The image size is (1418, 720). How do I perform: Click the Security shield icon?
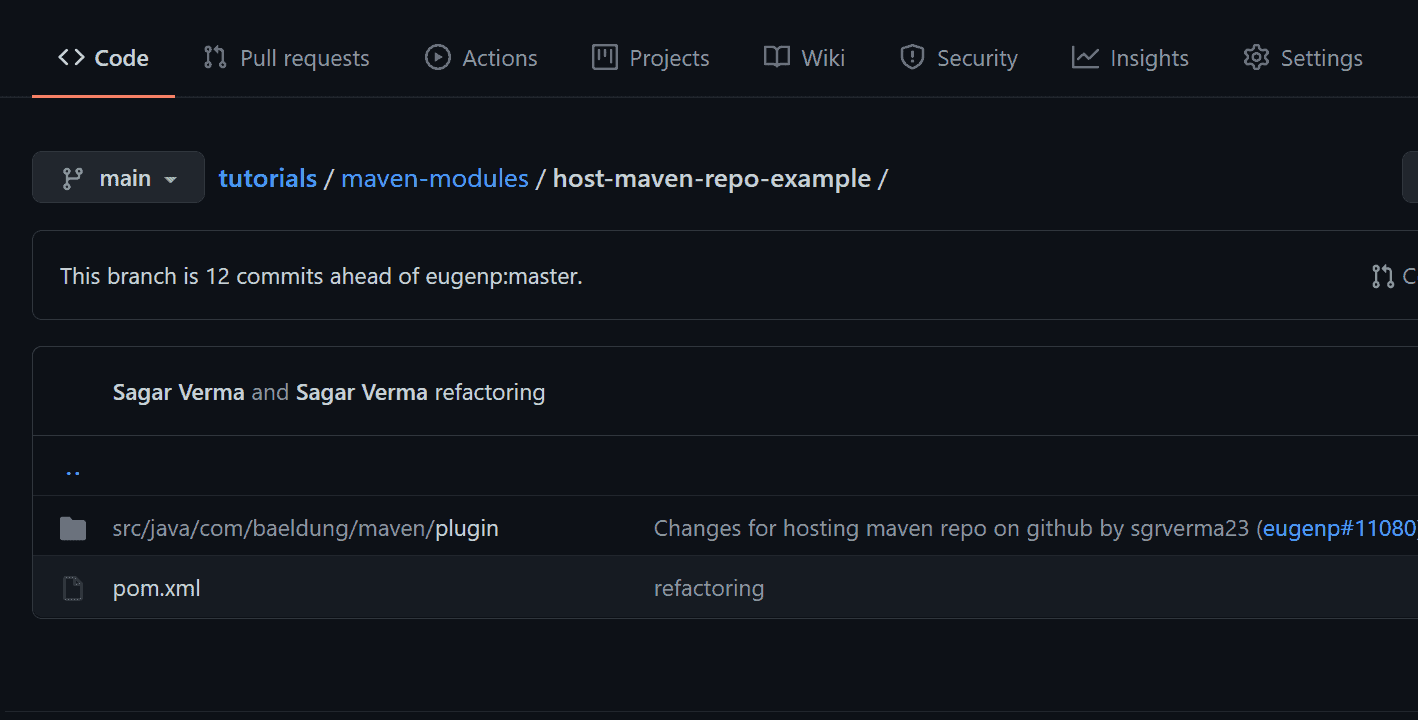coord(912,57)
